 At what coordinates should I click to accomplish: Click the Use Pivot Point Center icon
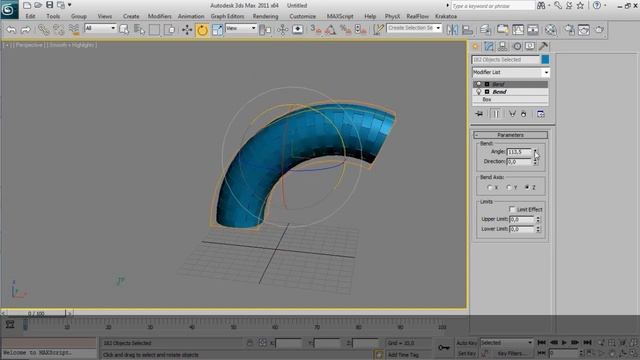[x=265, y=29]
